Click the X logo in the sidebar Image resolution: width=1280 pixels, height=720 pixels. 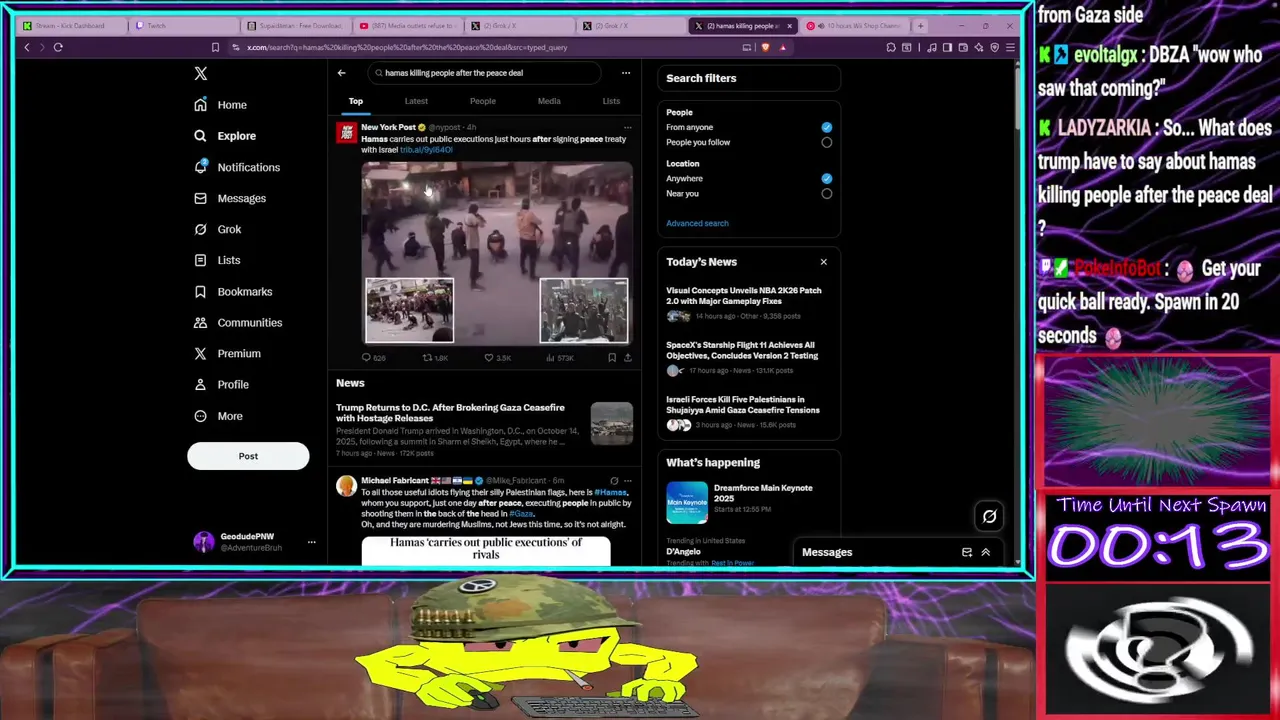pyautogui.click(x=201, y=74)
